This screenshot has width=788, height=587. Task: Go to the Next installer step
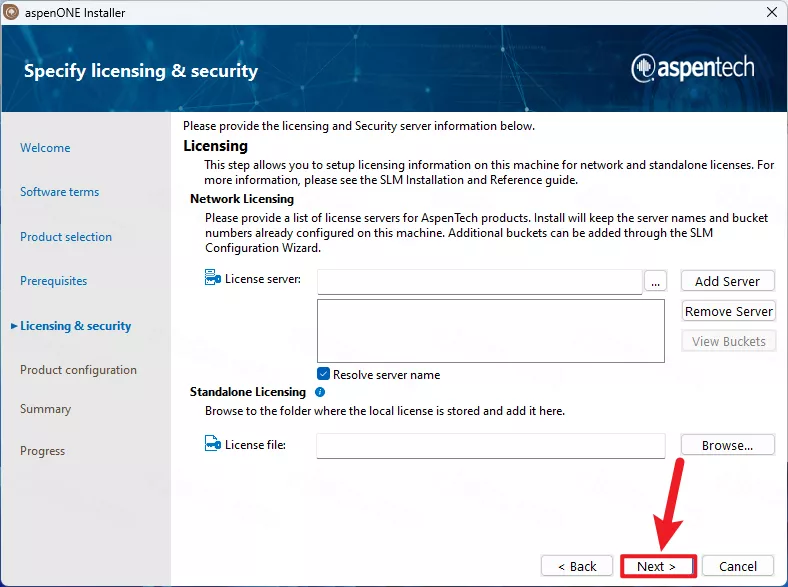coord(656,566)
